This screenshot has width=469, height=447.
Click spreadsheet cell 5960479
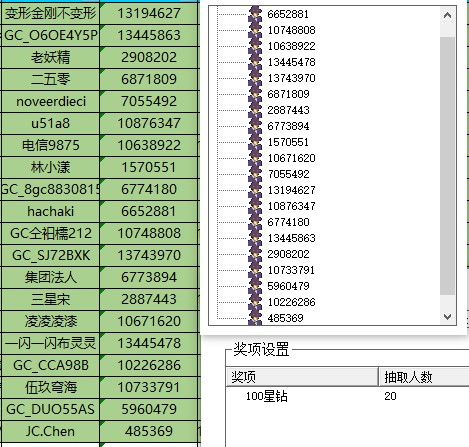(x=149, y=409)
